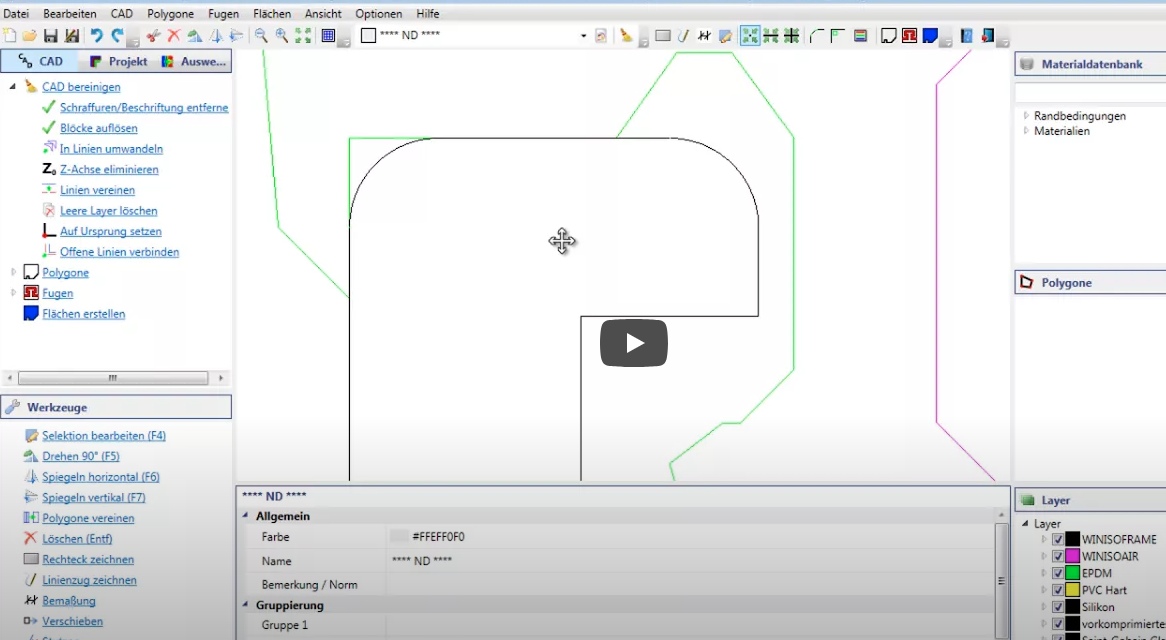This screenshot has height=640, width=1166.
Task: Click the broom CAD cleanup toolbar icon
Action: [x=626, y=36]
